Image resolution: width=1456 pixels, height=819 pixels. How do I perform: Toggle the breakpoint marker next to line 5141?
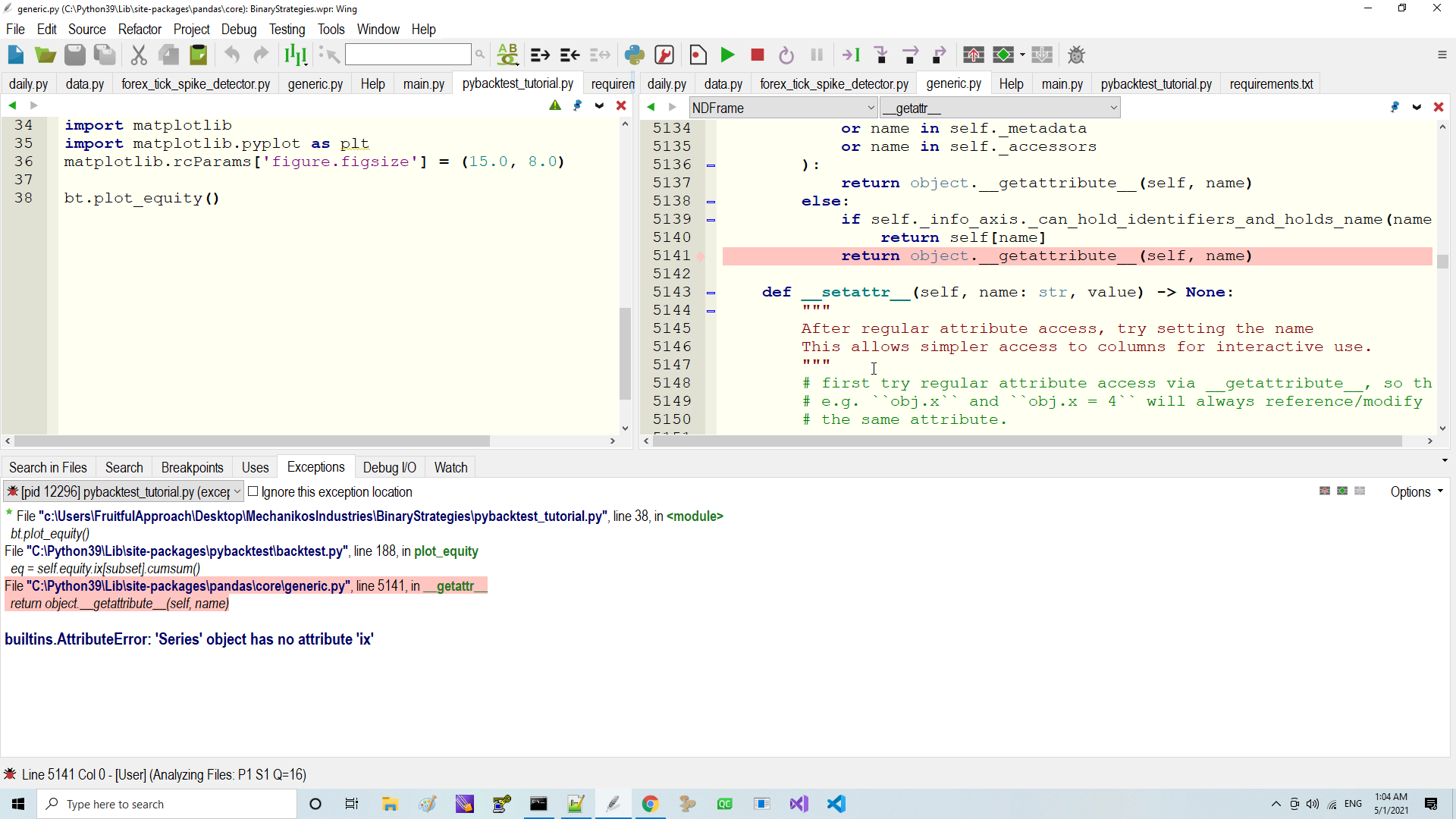[701, 256]
